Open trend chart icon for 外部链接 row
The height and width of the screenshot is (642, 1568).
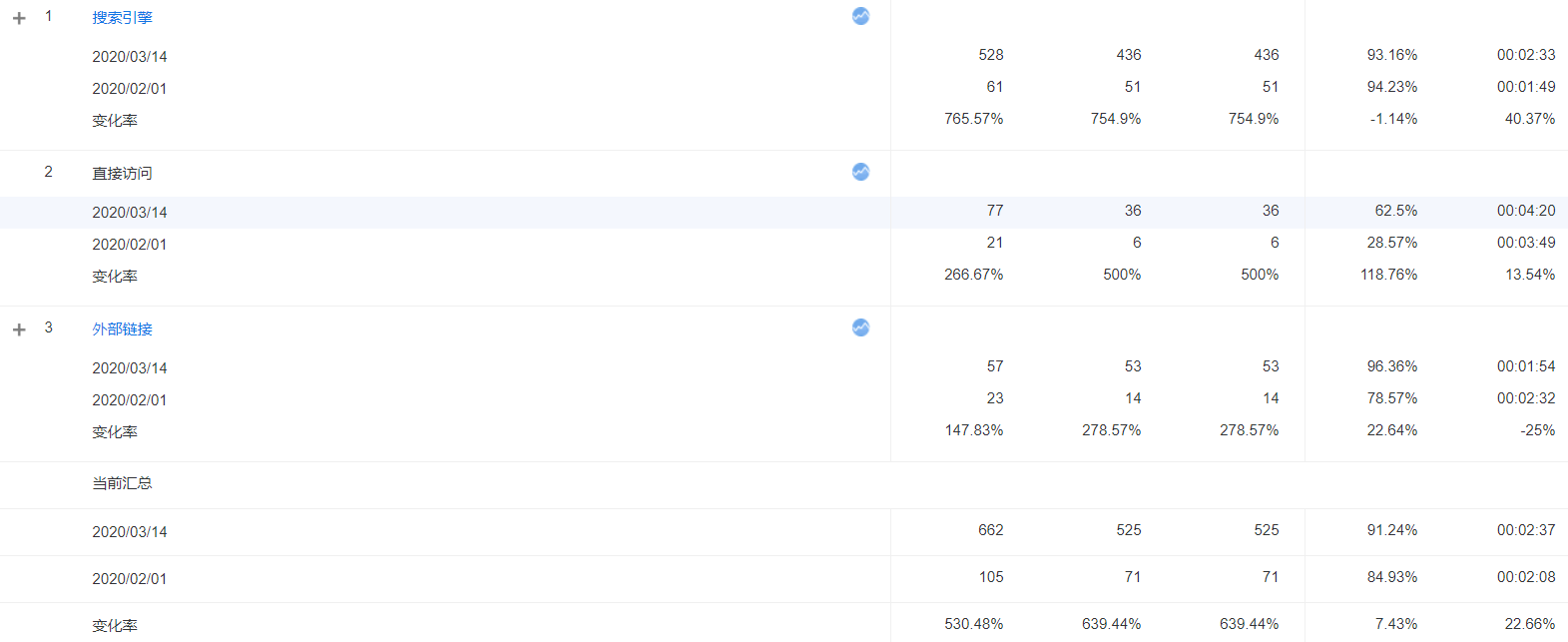tap(860, 327)
